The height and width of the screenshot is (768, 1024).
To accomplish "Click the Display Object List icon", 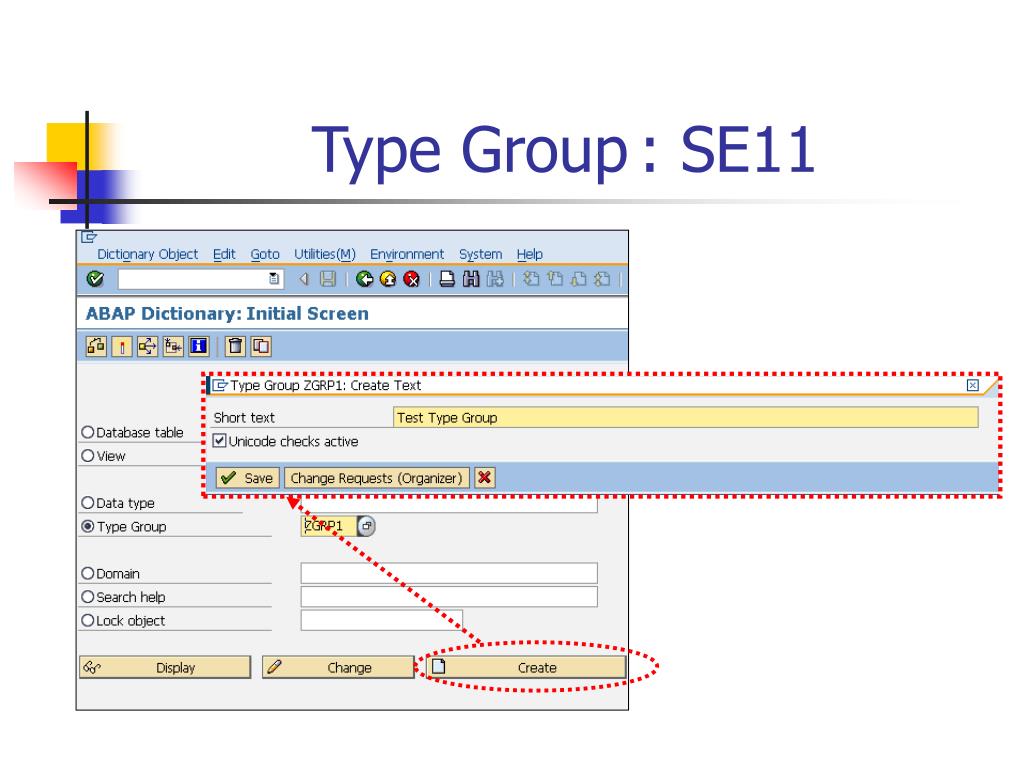I will [173, 346].
